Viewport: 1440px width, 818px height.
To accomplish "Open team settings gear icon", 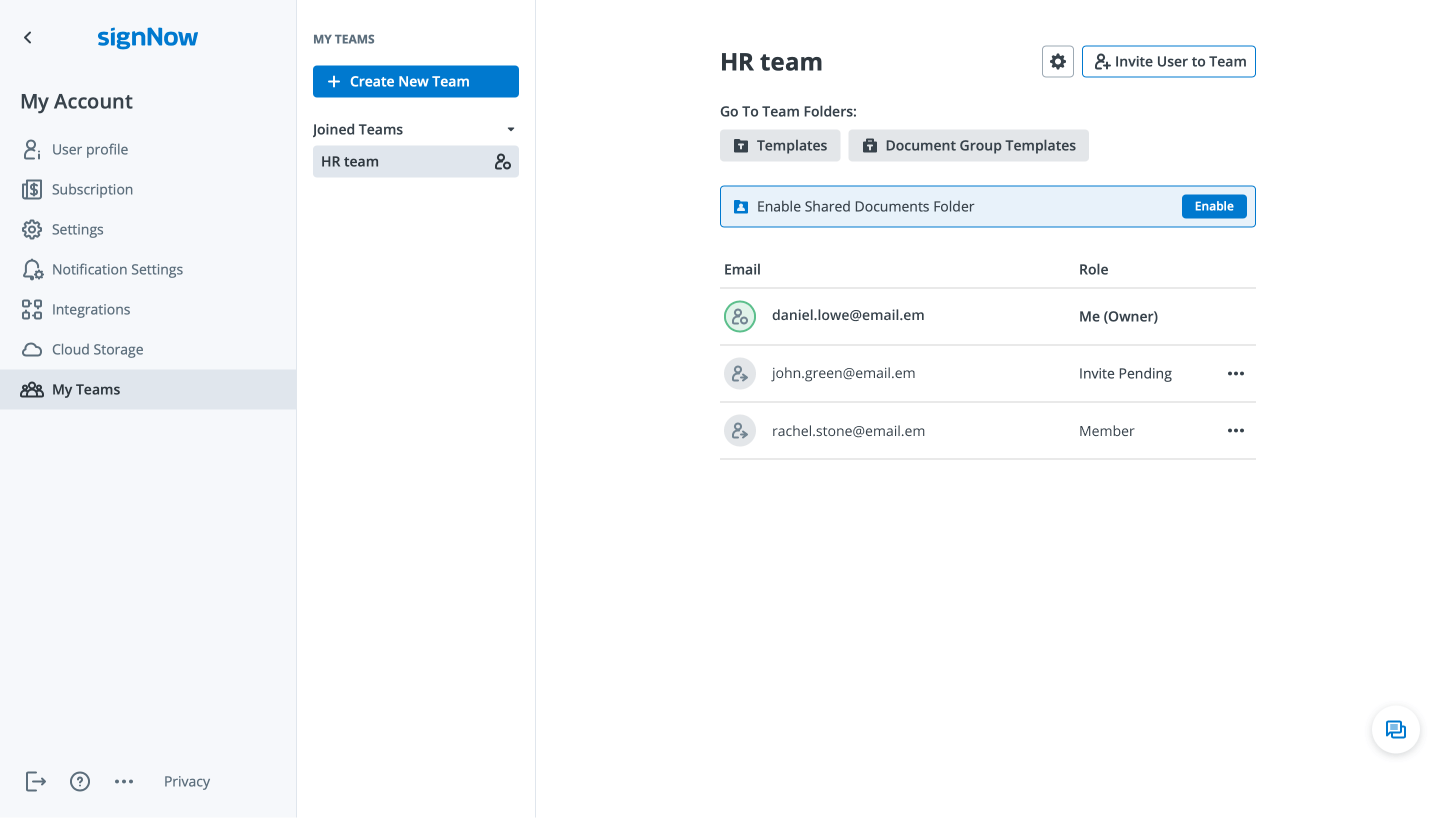I will pos(1057,62).
